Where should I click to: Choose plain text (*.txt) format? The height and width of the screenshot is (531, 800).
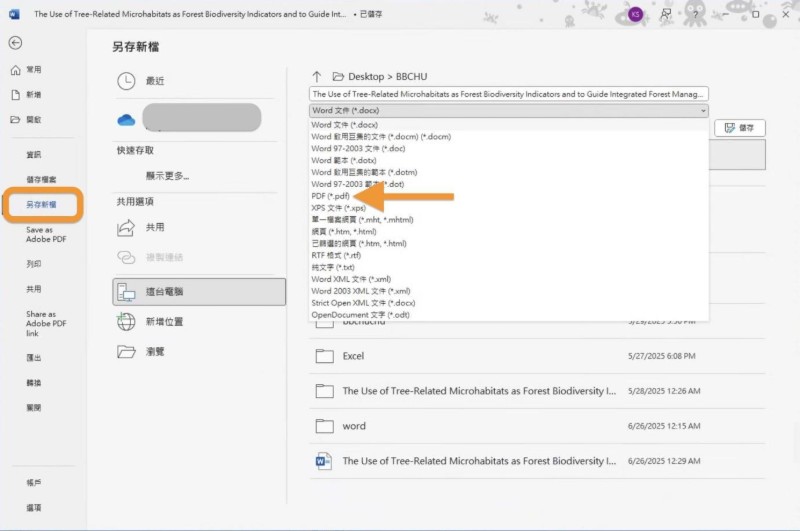click(x=509, y=267)
